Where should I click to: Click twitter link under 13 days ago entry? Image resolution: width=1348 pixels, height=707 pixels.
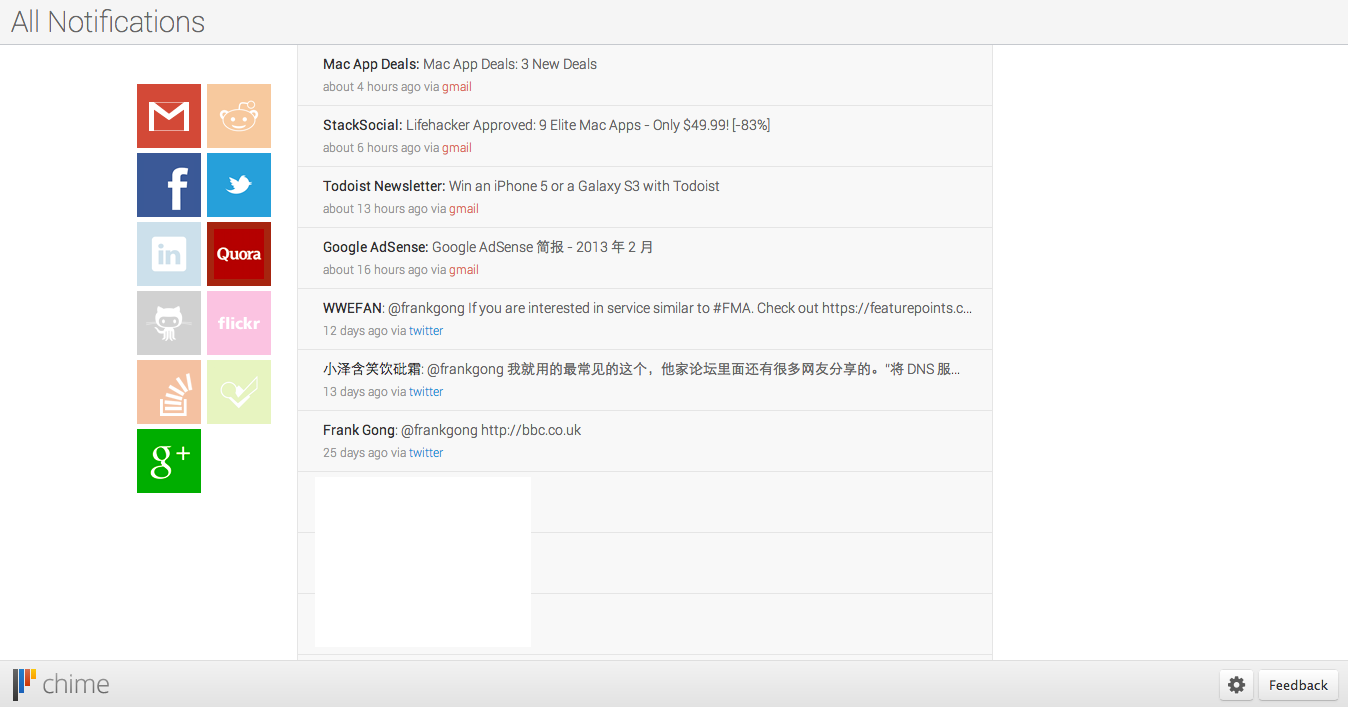click(x=426, y=392)
